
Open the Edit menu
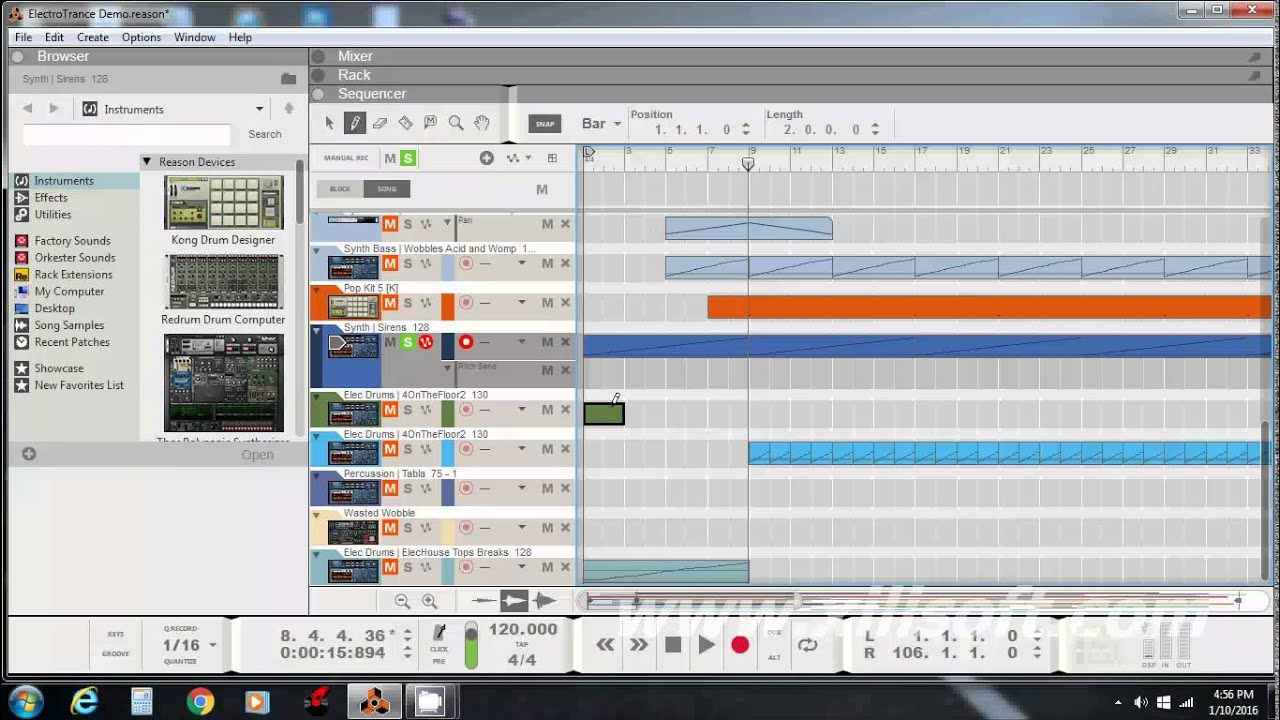click(54, 37)
